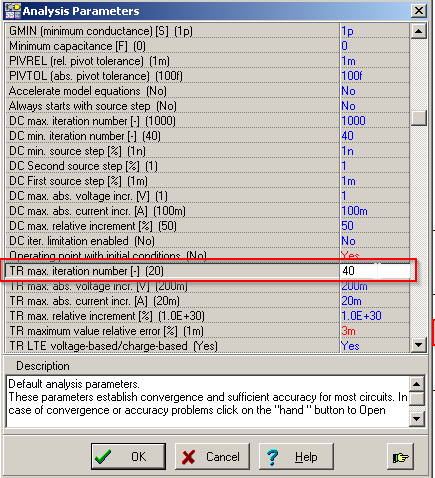Cancel the Analysis Parameters dialog

tap(212, 456)
